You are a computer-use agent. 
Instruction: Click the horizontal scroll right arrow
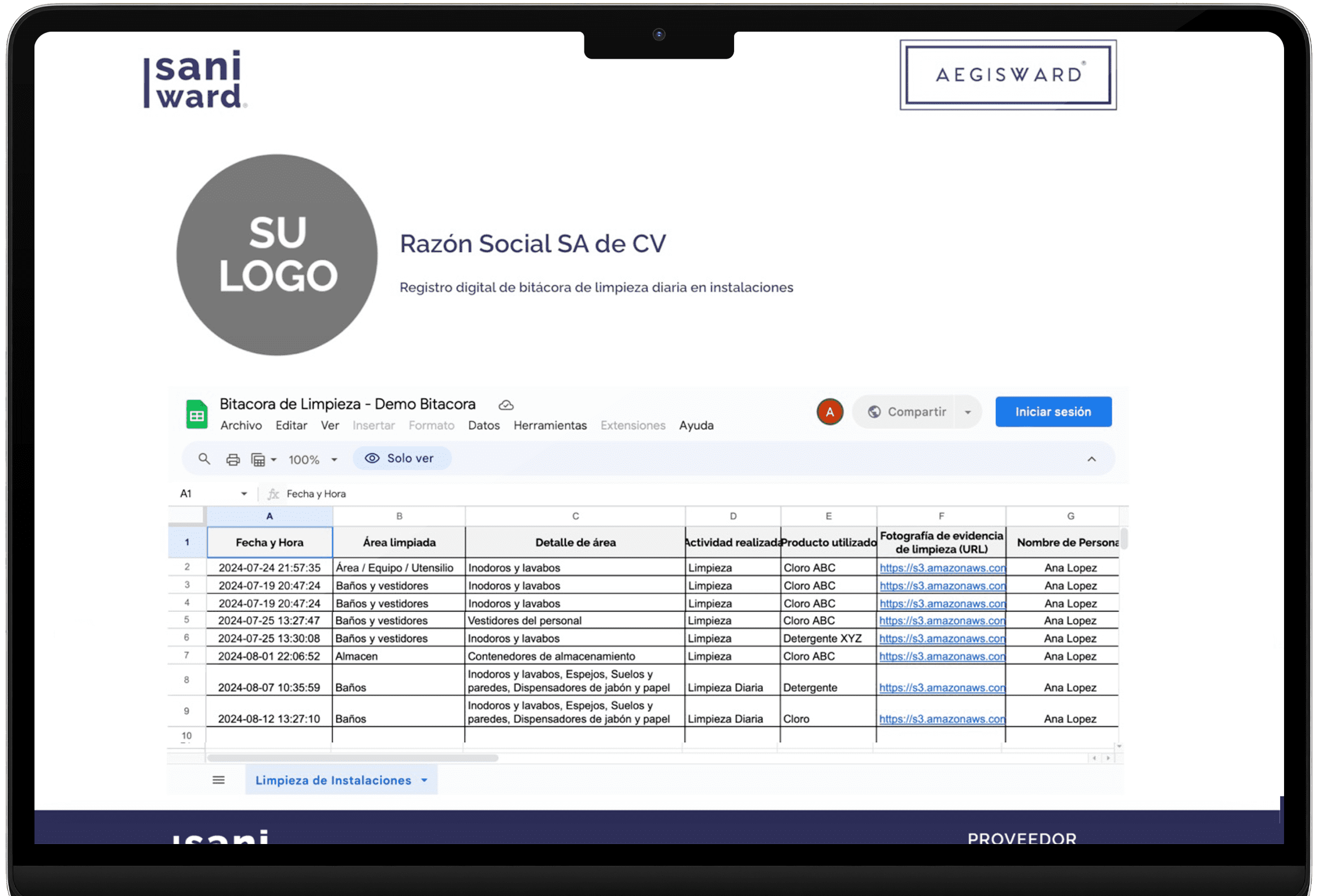point(1108,758)
